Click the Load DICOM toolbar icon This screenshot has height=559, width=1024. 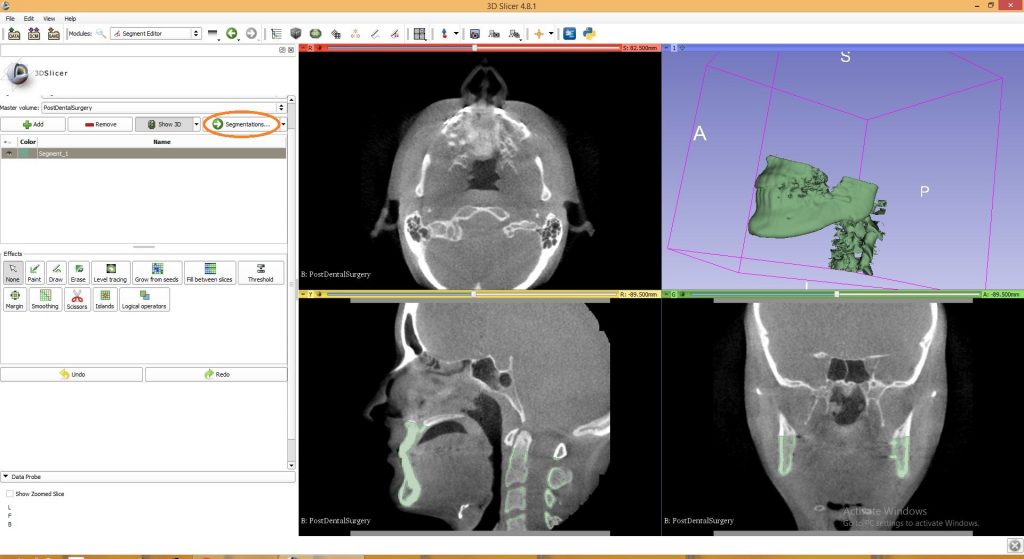pyautogui.click(x=33, y=33)
